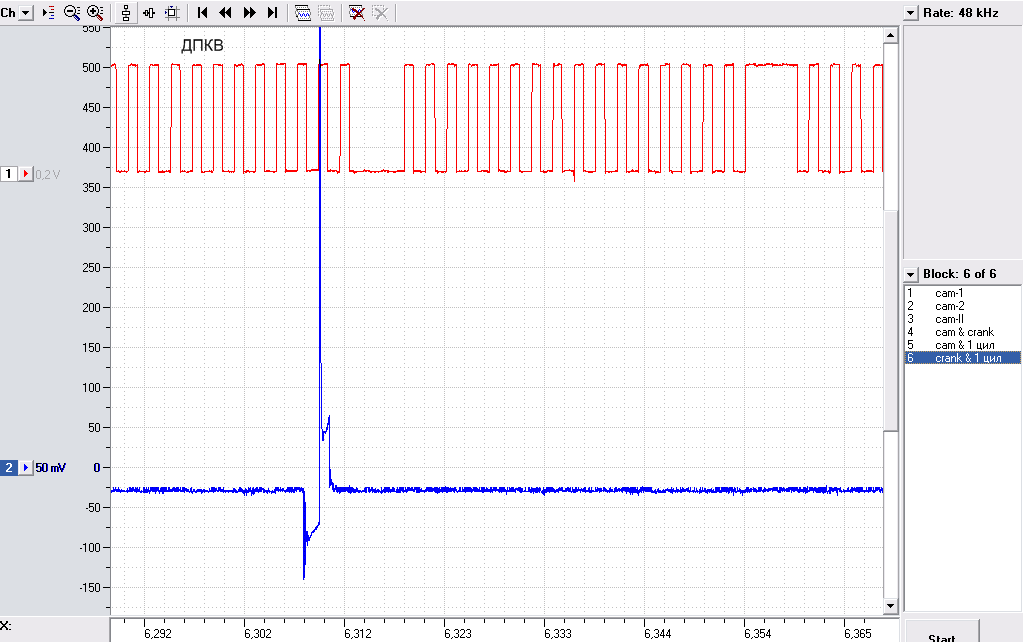1023x642 pixels.
Task: Click the 50 mV channel 2 scale label
Action: tap(51, 468)
